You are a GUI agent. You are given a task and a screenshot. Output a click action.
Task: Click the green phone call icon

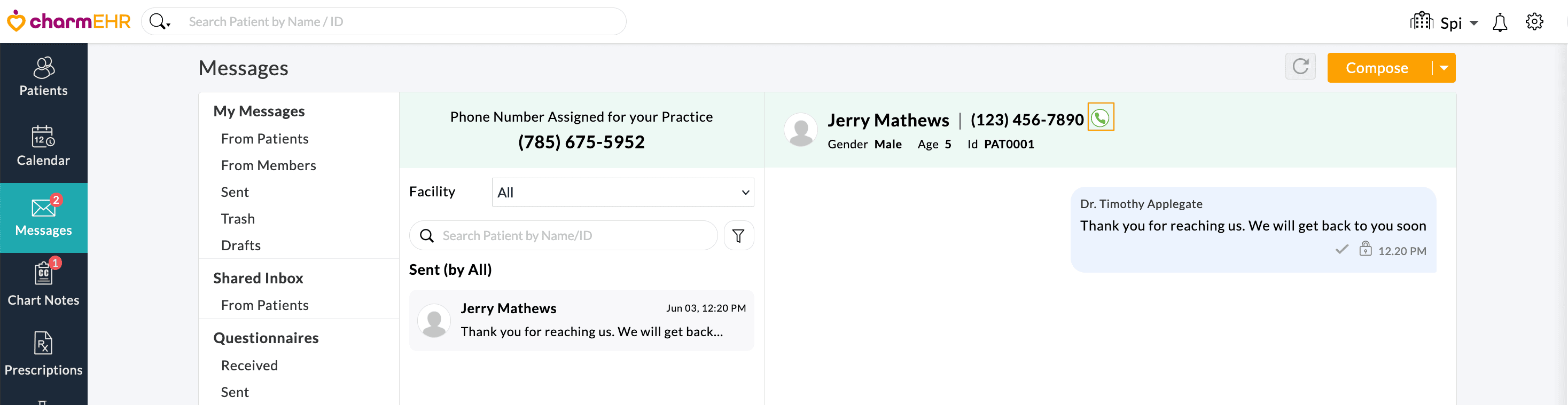1100,118
